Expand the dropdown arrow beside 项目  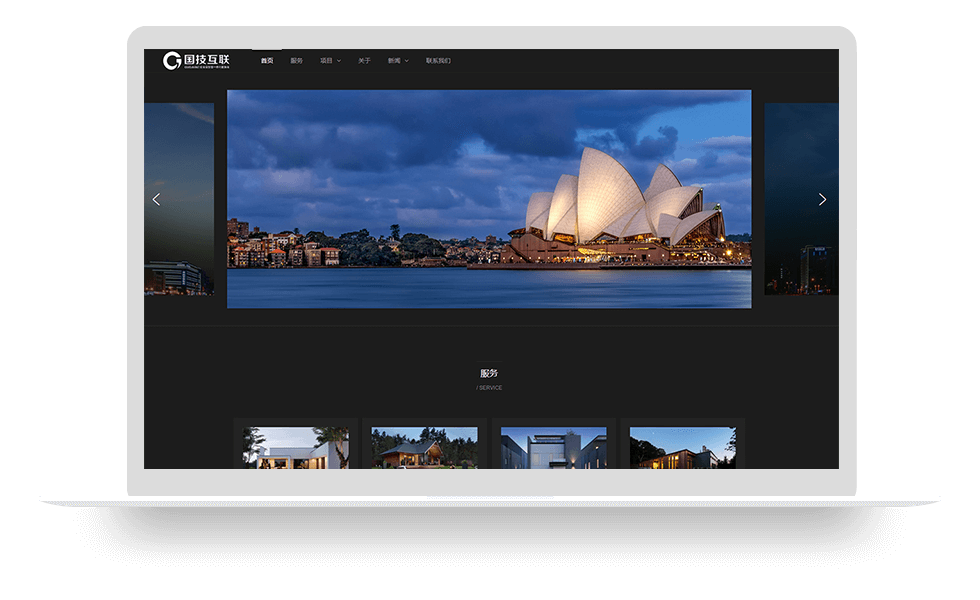pyautogui.click(x=339, y=61)
